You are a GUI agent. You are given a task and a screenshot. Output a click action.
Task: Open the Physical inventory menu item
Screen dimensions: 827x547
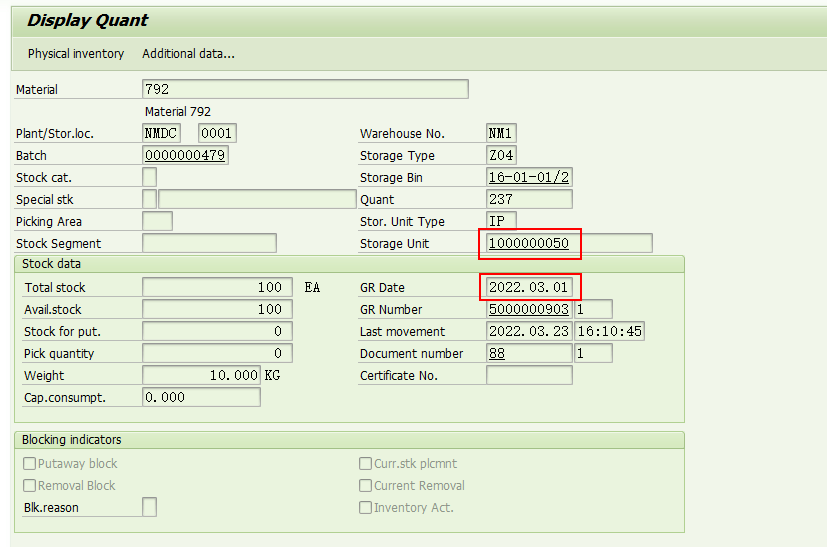pos(76,54)
